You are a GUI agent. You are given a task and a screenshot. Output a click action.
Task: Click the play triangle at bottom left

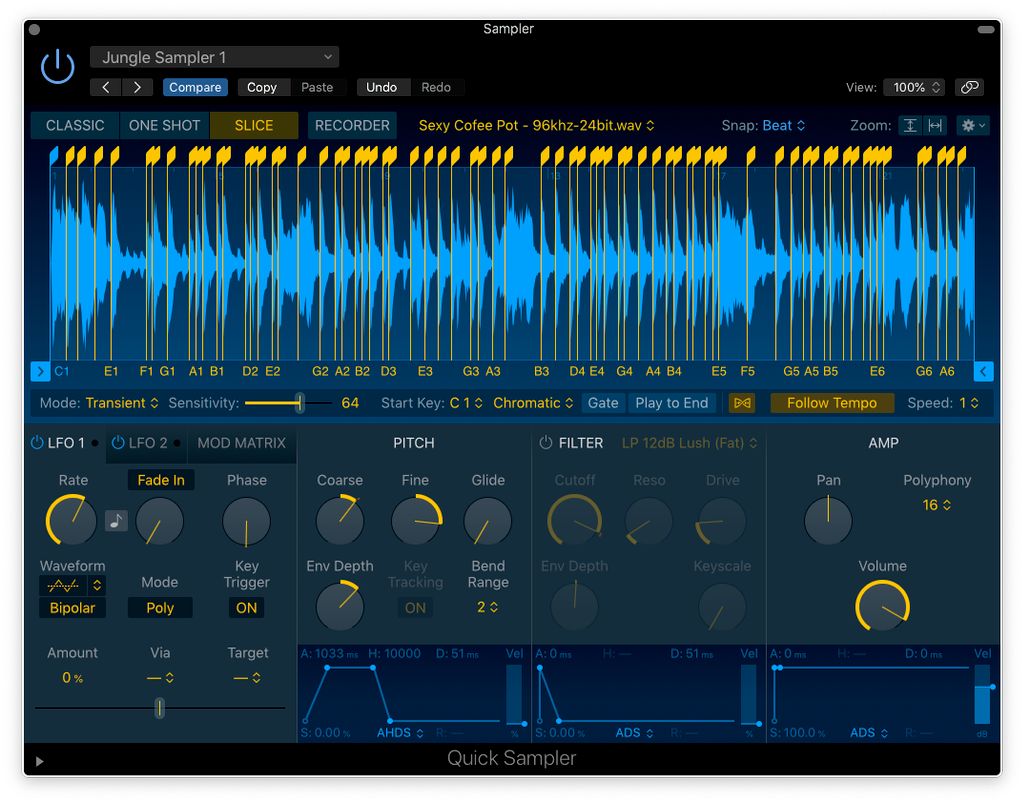(39, 761)
